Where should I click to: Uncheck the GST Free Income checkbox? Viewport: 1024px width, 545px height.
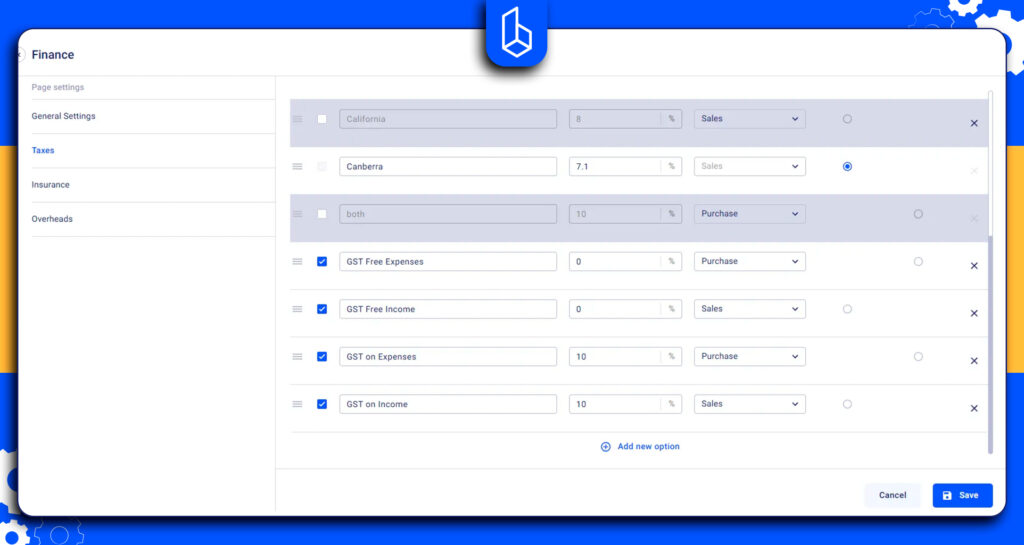pos(322,309)
